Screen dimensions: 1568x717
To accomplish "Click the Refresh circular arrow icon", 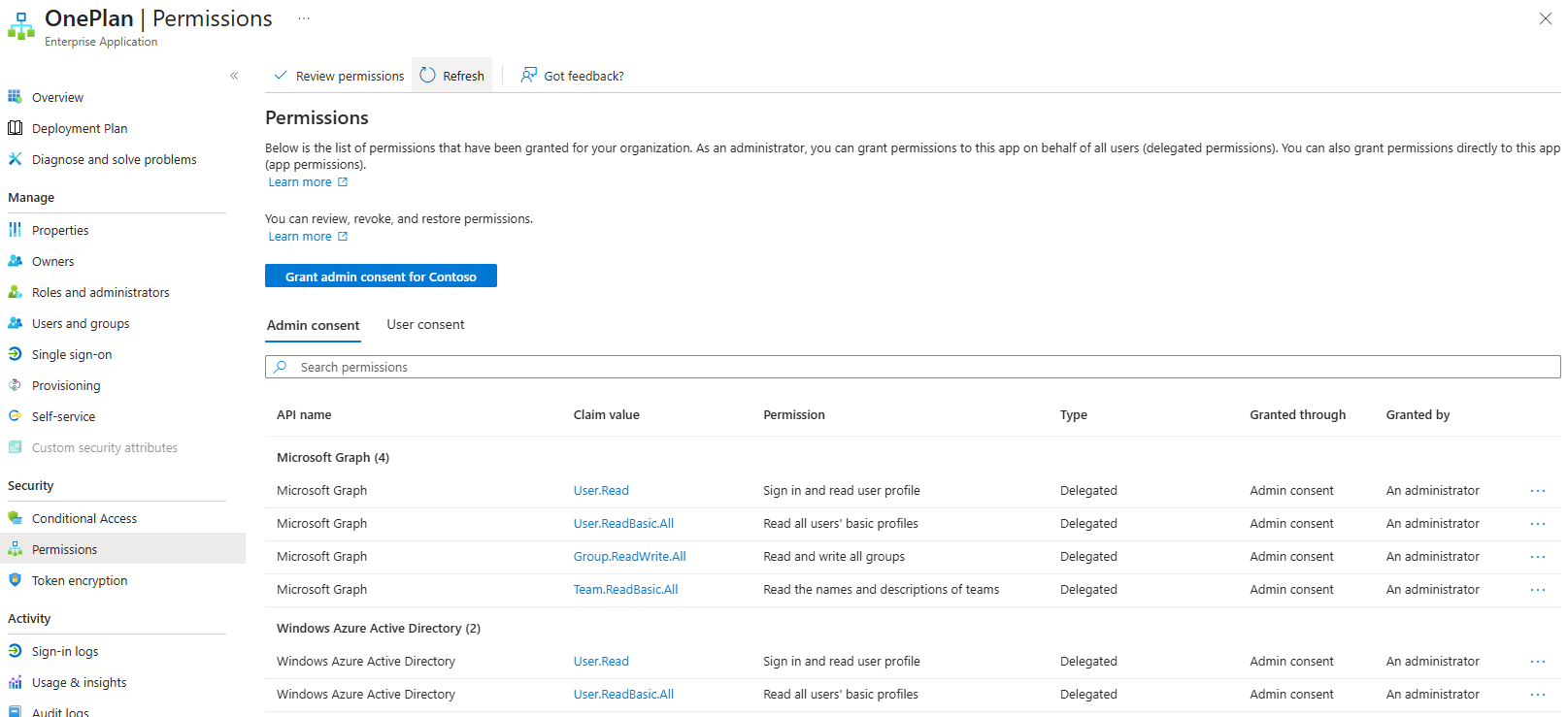I will pyautogui.click(x=428, y=75).
